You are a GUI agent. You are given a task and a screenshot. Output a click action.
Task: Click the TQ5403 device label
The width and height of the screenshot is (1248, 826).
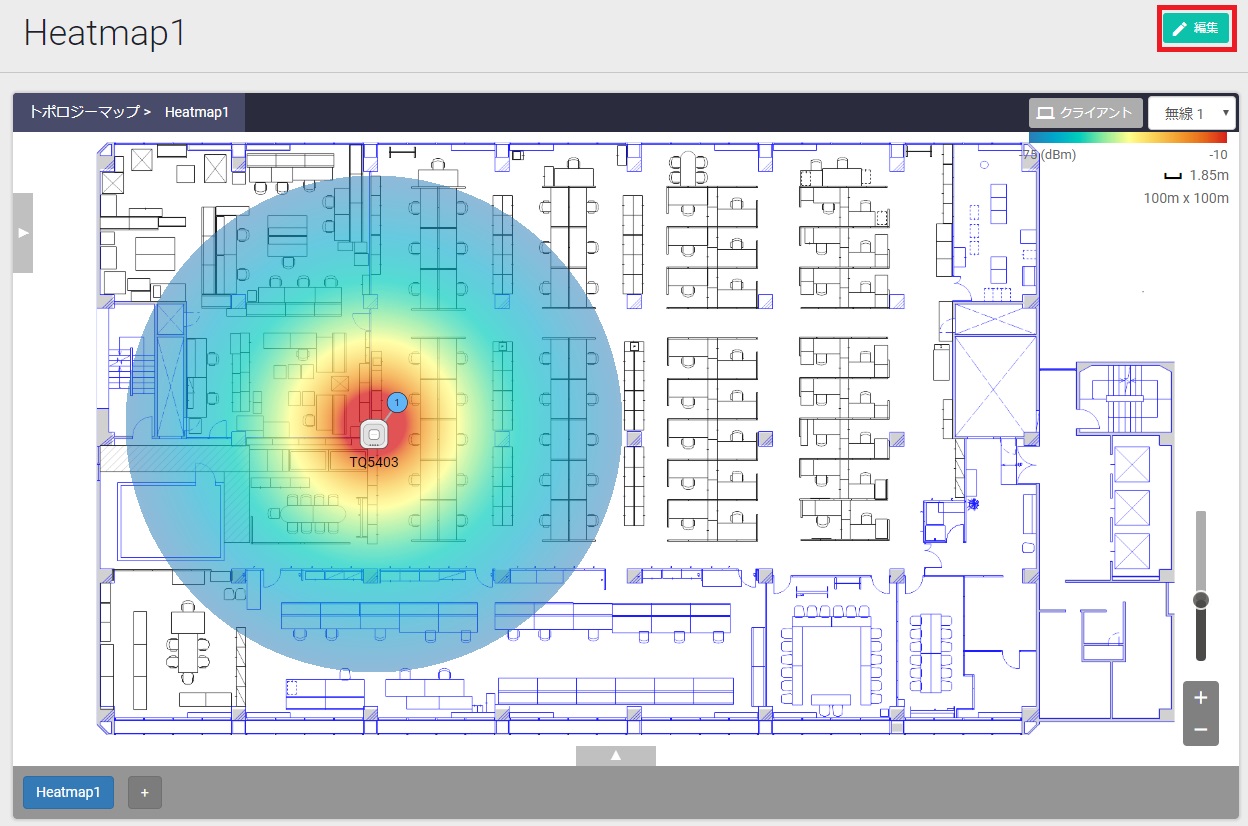coord(374,463)
